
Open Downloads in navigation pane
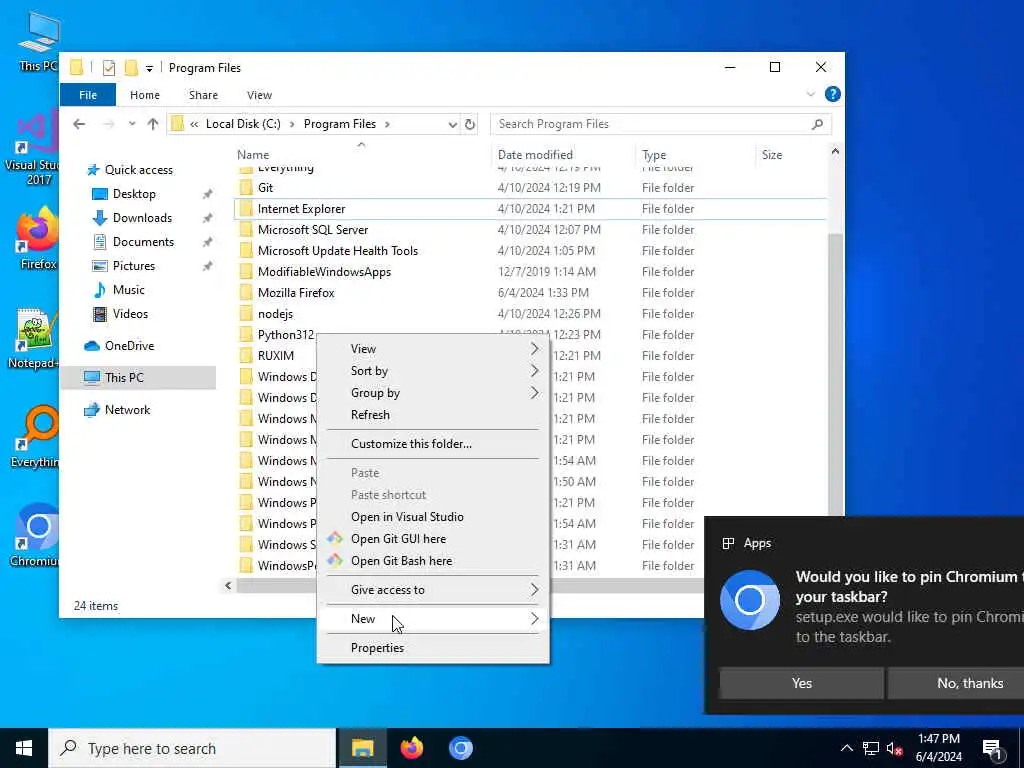point(142,218)
